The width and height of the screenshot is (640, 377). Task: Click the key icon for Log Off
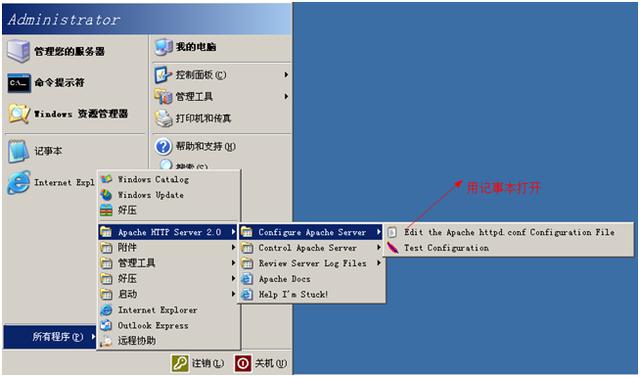(180, 363)
